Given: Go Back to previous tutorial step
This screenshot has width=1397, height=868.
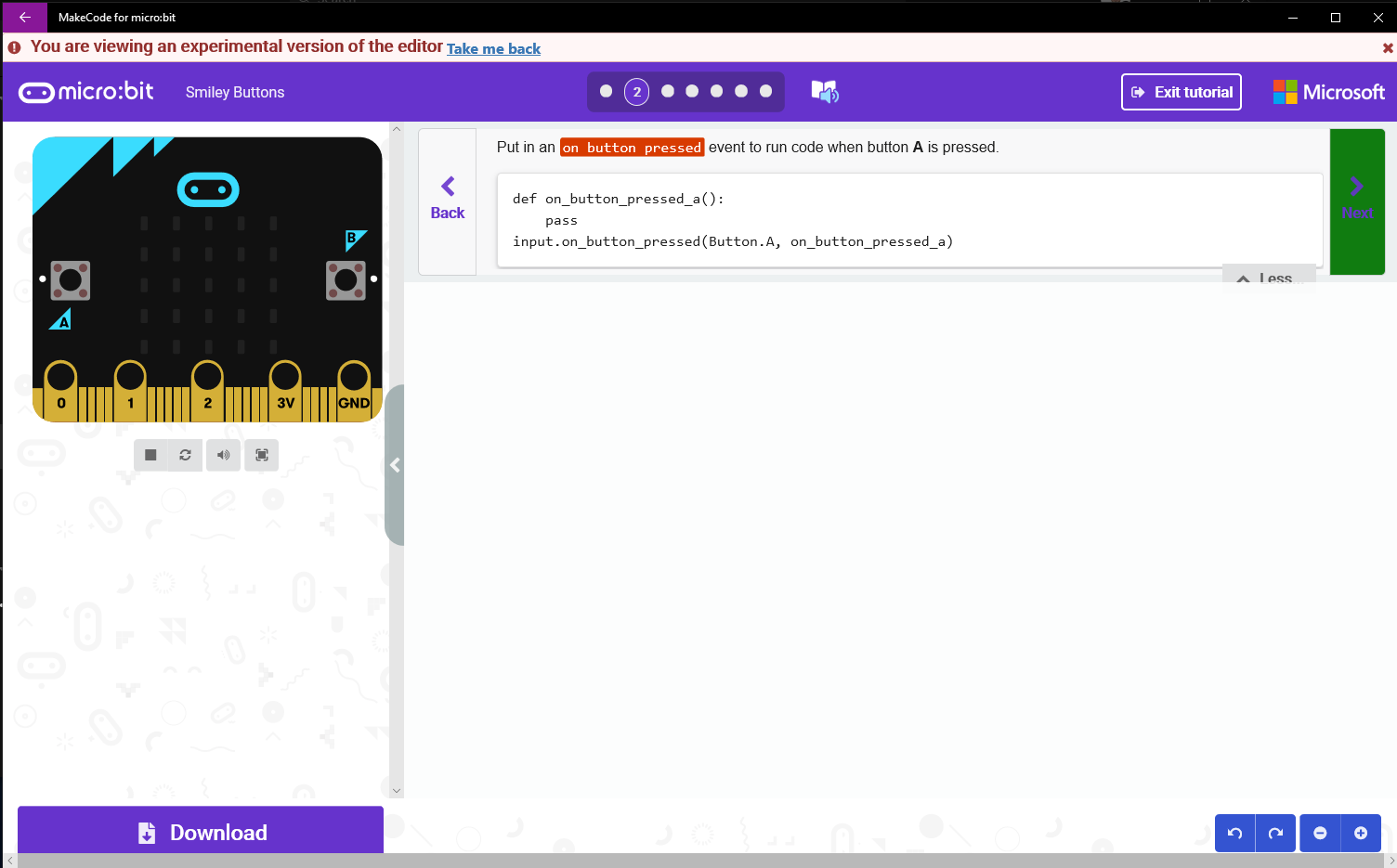Looking at the screenshot, I should pyautogui.click(x=448, y=201).
